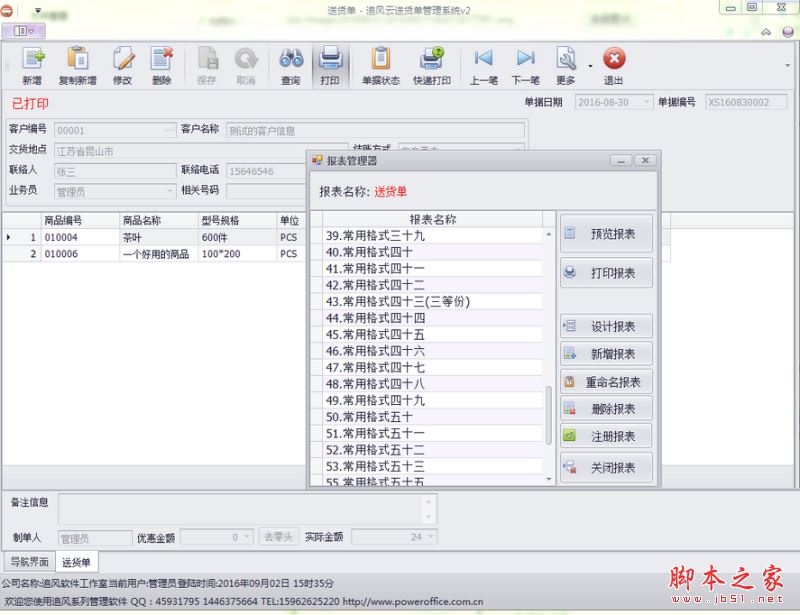Click the 注册报表 register report button
Viewport: 800px width, 615px height.
[x=606, y=436]
